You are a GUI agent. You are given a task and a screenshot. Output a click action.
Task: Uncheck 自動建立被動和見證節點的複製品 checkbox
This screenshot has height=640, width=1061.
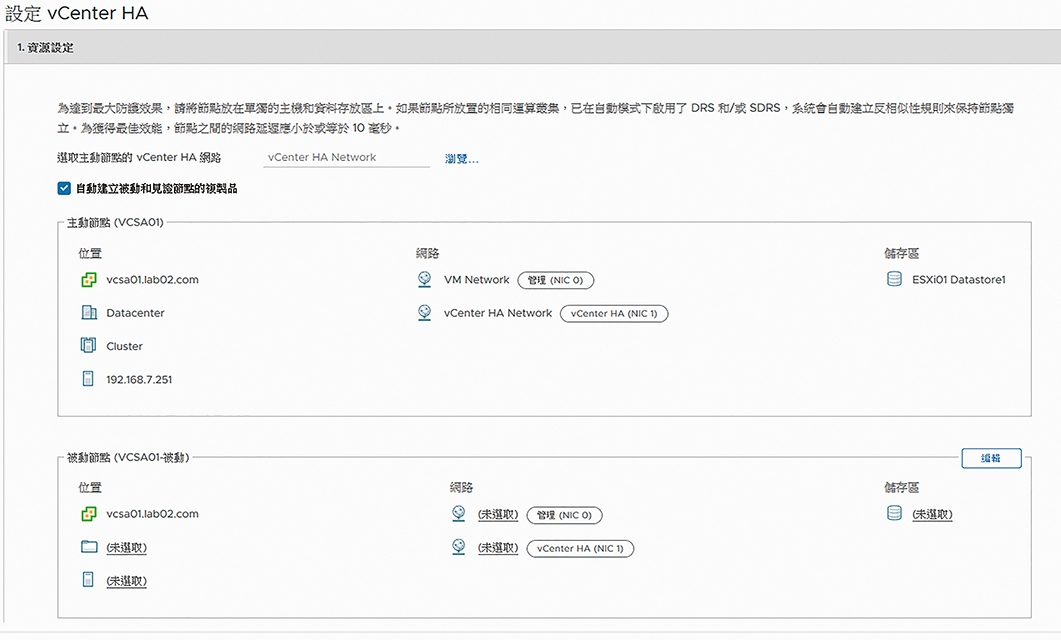pyautogui.click(x=64, y=189)
